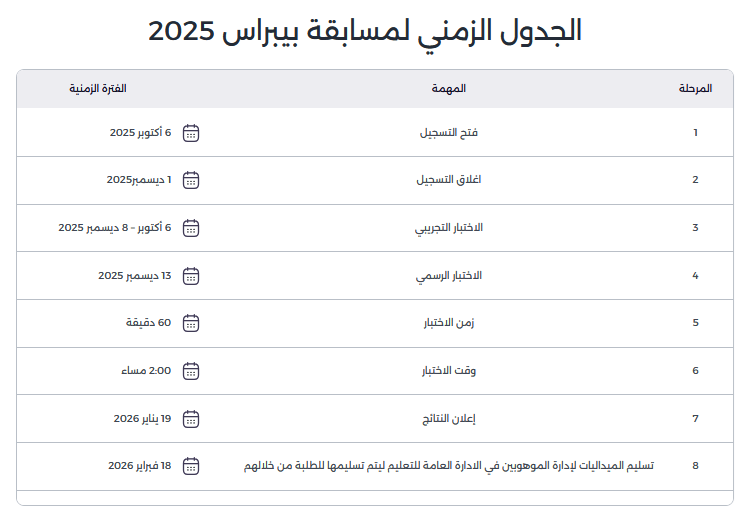Click the page title الجدول الزمني لمسابقة بيبراس 2025
Screen dimensions: 748x518
[365, 31]
